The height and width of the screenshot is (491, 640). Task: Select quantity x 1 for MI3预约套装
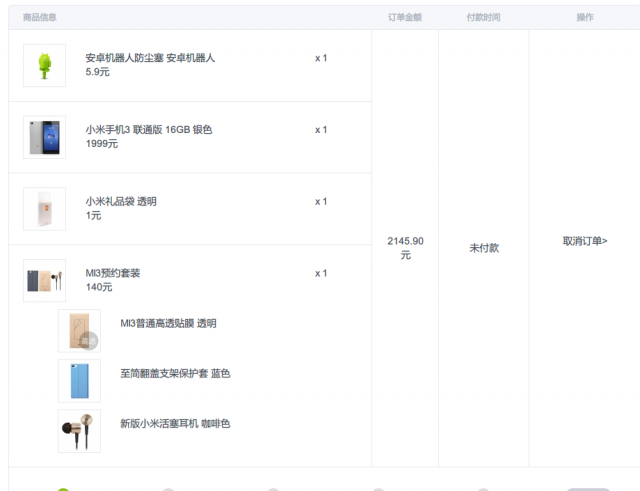(321, 273)
